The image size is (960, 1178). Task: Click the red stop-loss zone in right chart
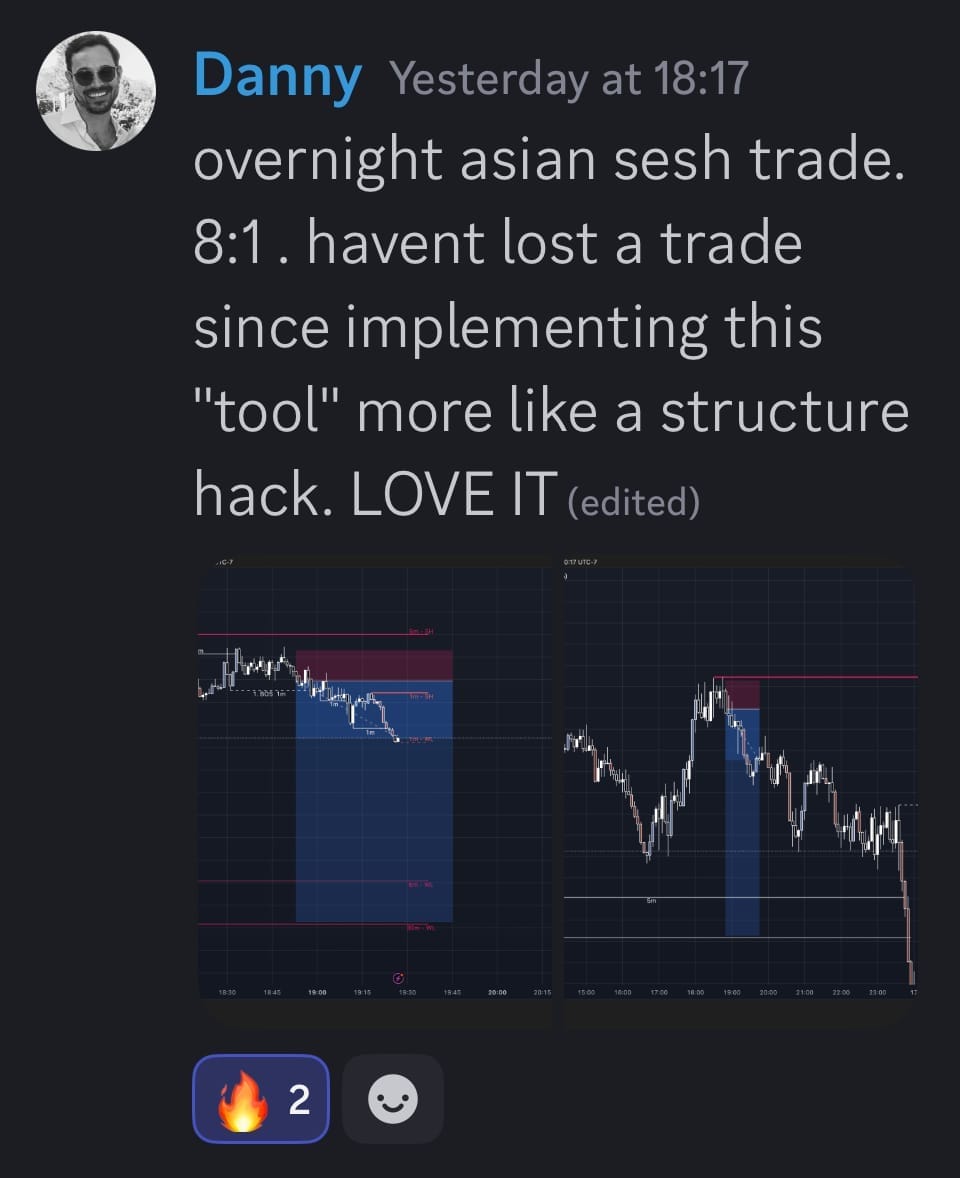point(741,693)
